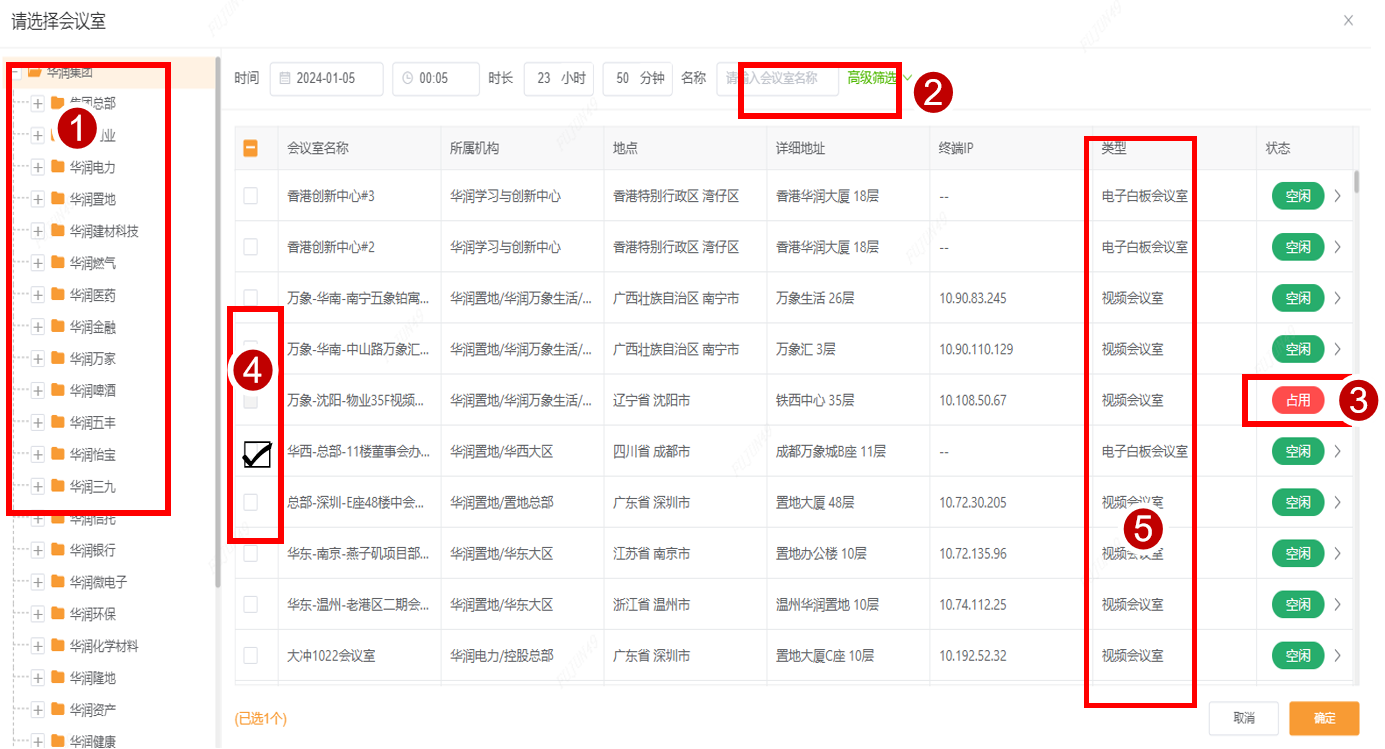Click the table's vertical scrollbar
Image resolution: width=1385 pixels, height=749 pixels.
(1356, 181)
